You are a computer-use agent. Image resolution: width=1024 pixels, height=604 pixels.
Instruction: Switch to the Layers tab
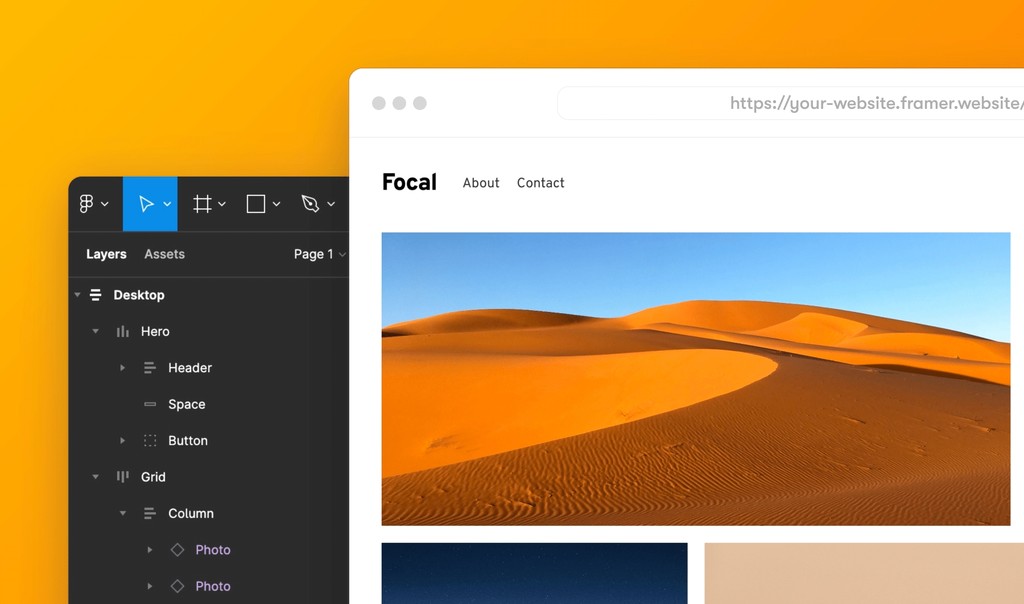pos(106,254)
